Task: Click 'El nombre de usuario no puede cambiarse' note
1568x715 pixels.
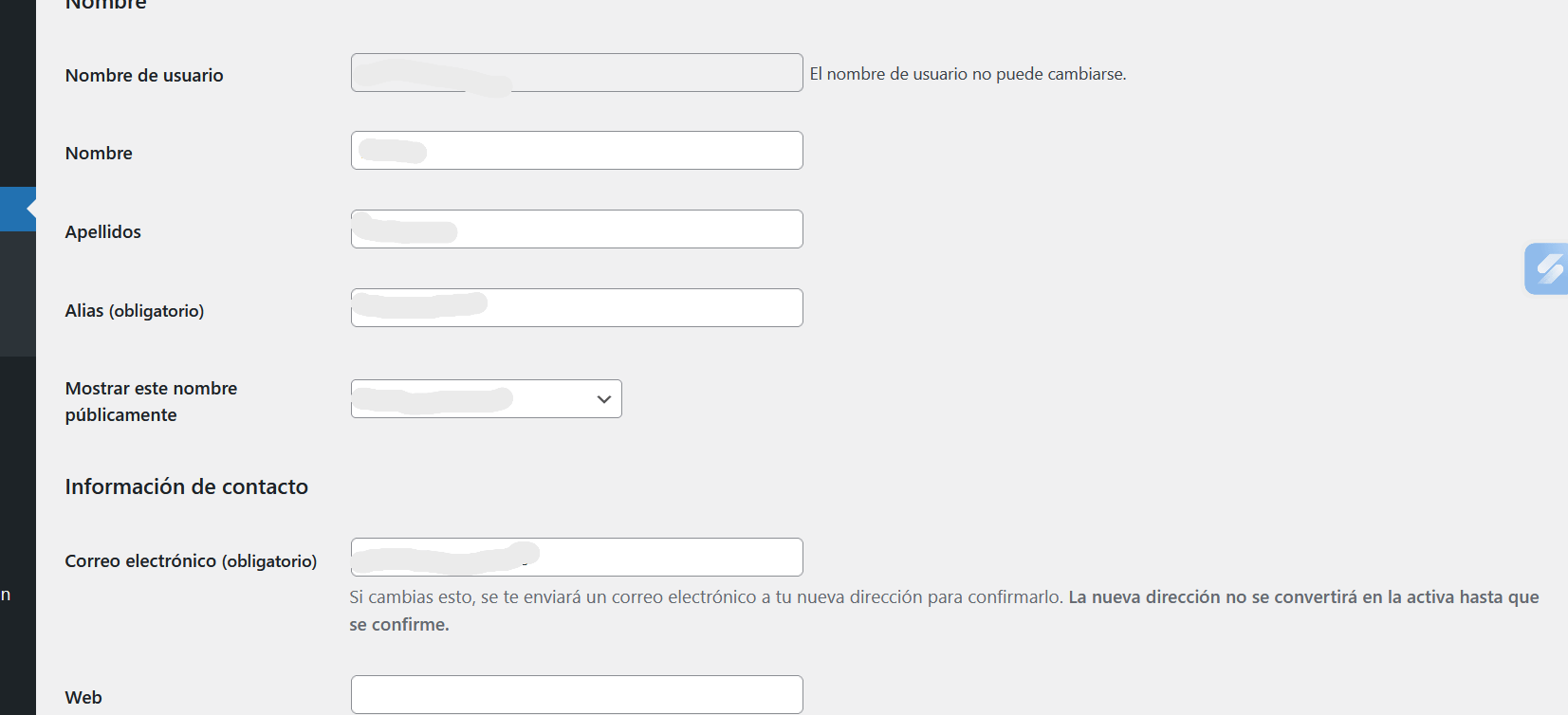Action: pyautogui.click(x=968, y=74)
